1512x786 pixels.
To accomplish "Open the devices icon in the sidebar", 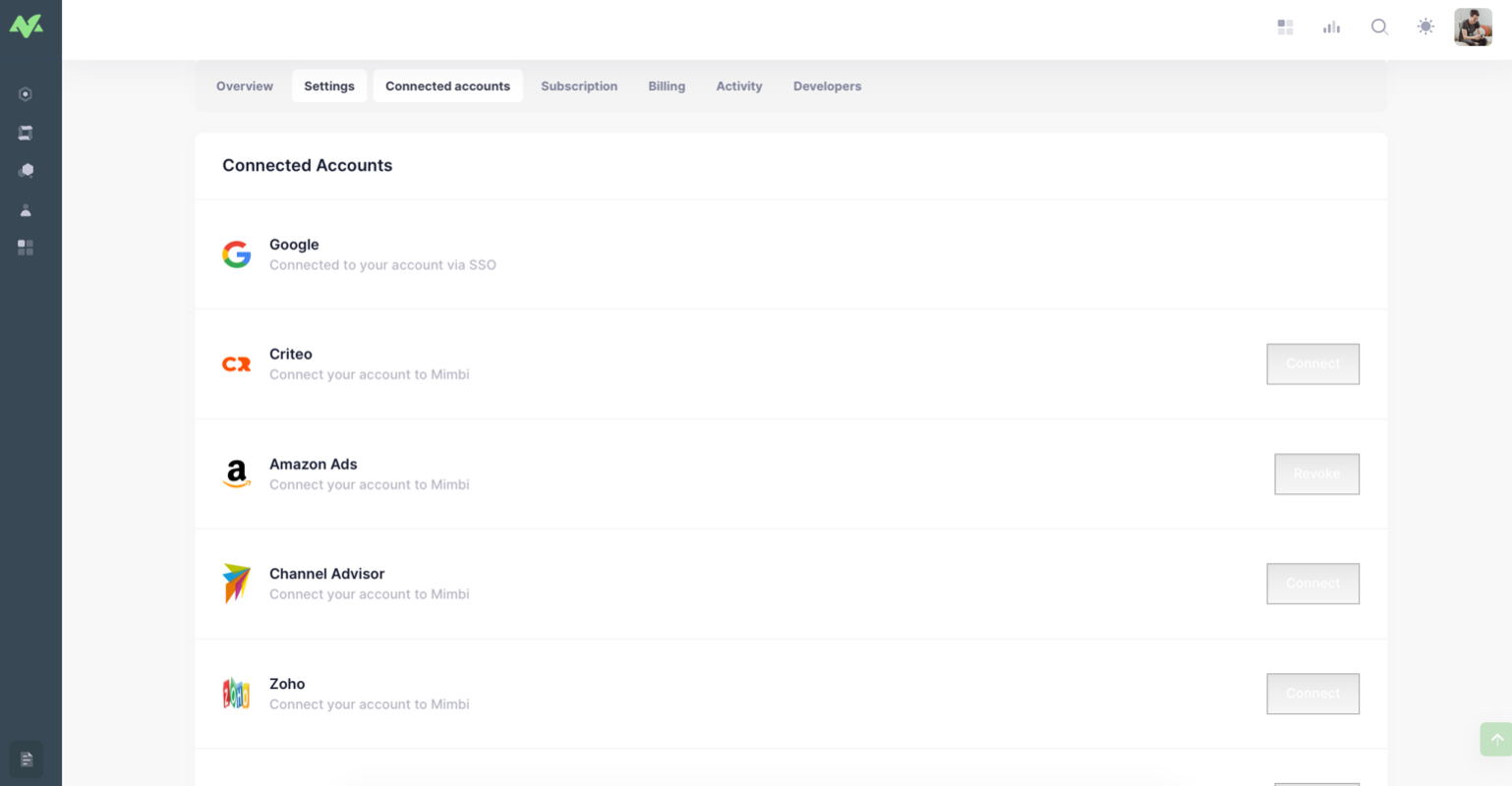I will click(26, 132).
